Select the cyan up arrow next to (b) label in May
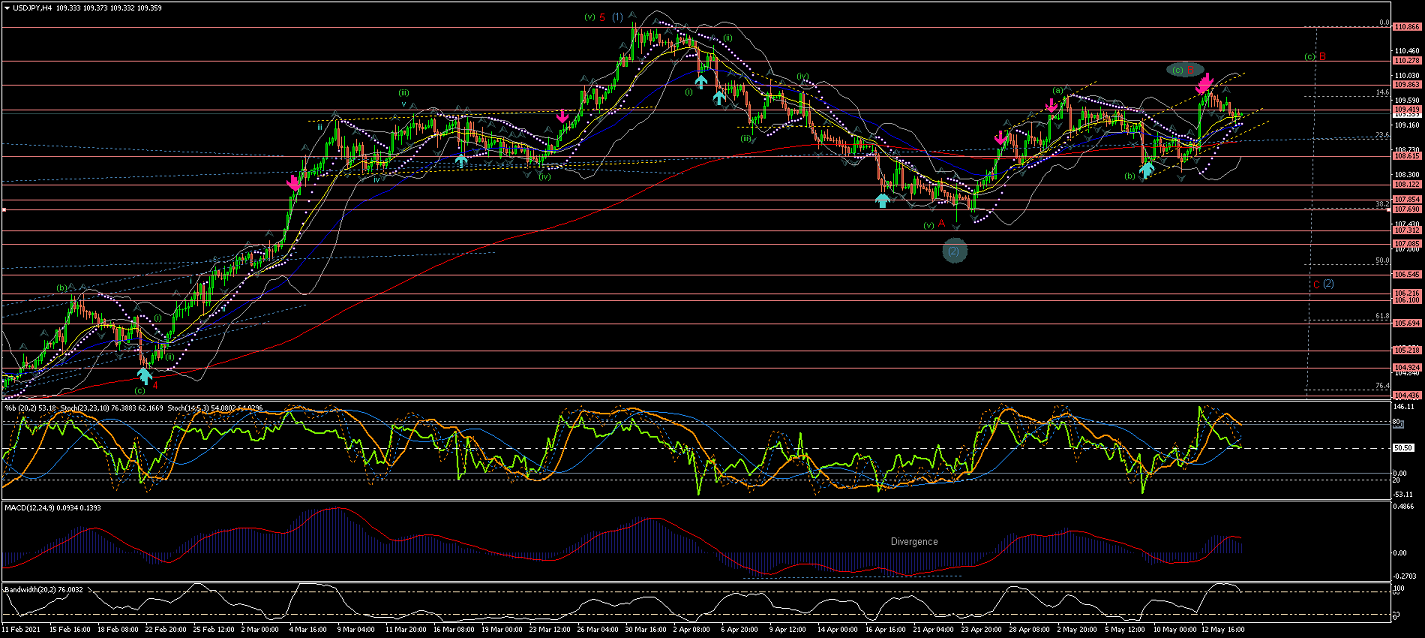 (x=1146, y=169)
